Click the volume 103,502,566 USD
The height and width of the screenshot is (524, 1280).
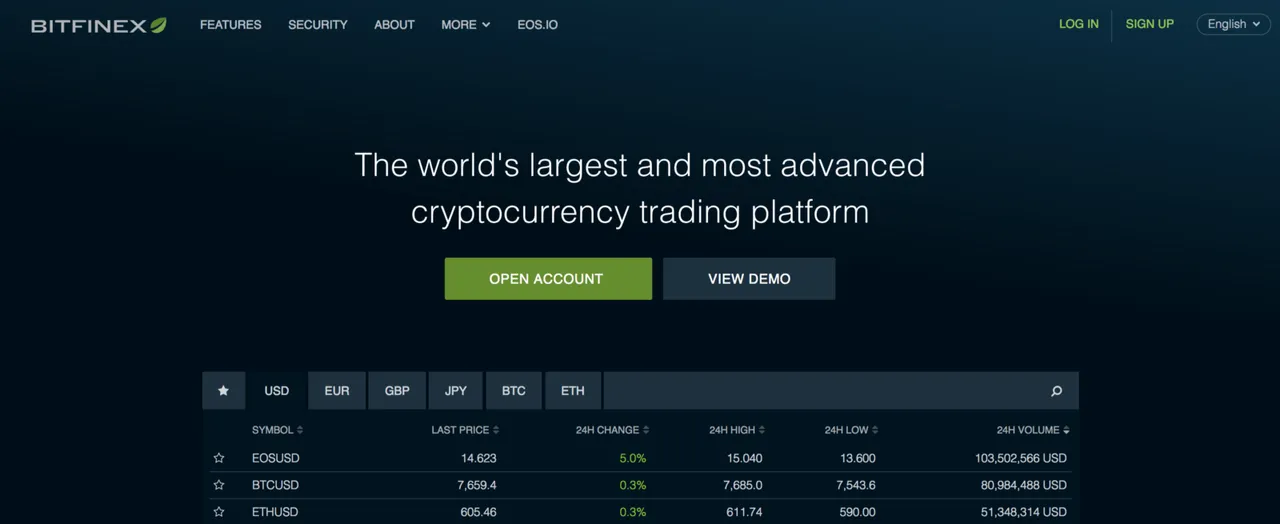(1021, 458)
